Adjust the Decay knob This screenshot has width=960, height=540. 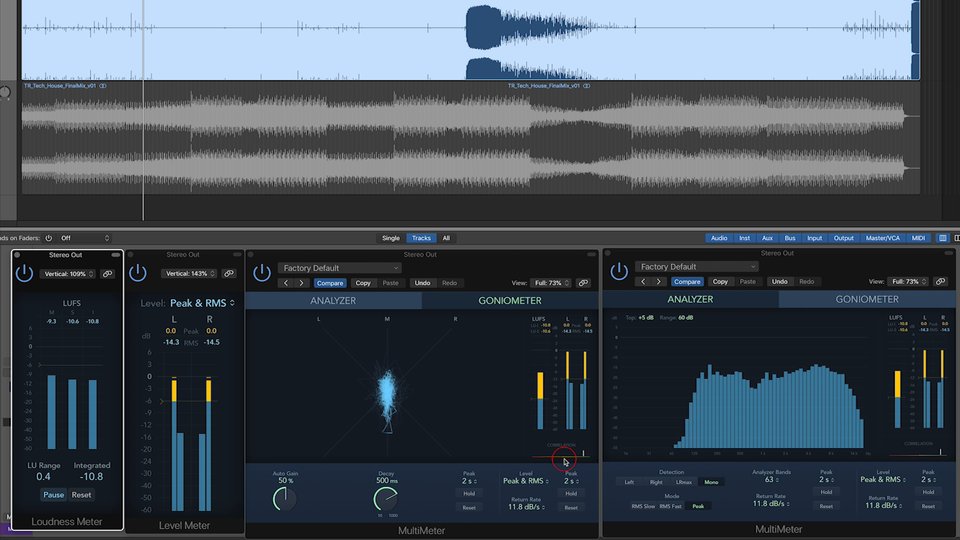pos(386,499)
